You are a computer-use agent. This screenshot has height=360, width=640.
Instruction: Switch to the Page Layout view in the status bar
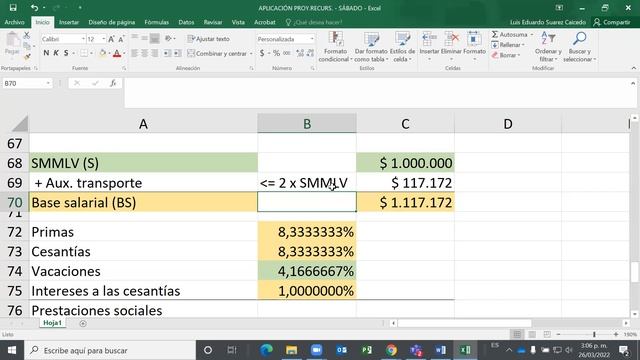(x=532, y=334)
